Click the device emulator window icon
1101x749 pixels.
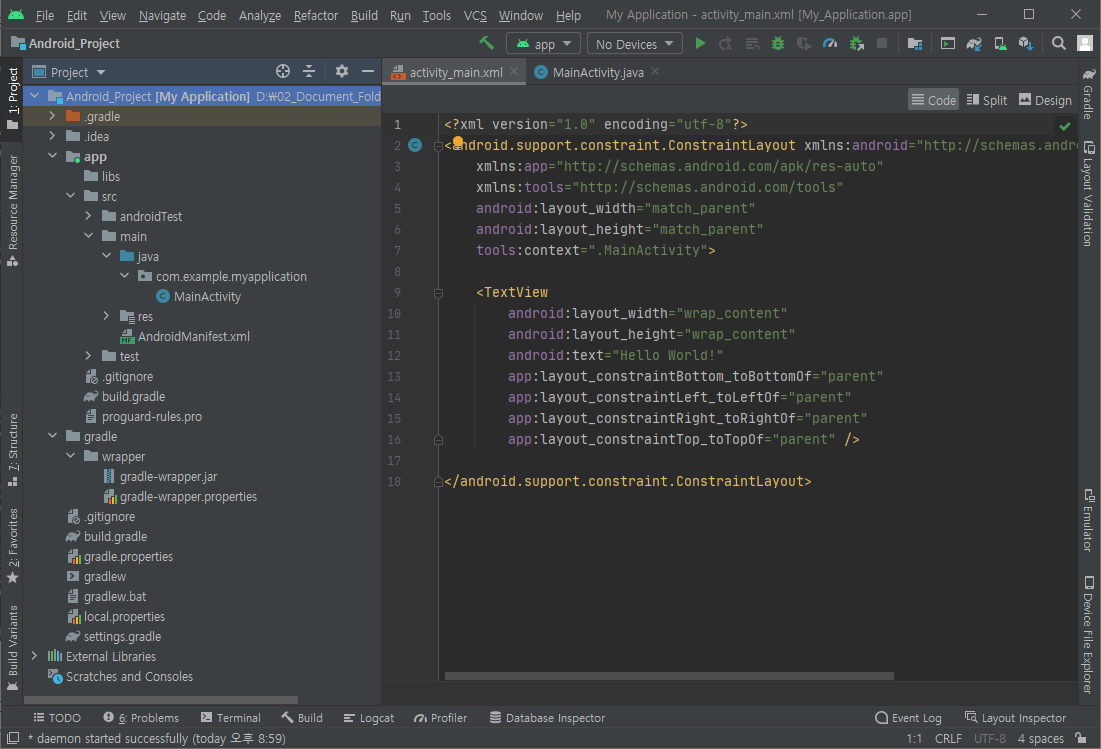point(948,44)
